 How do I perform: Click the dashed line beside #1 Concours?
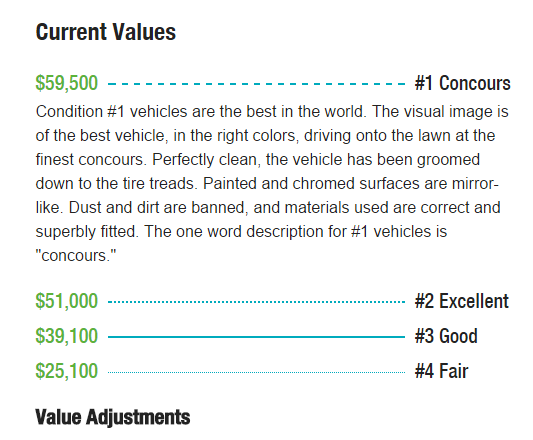tap(257, 84)
